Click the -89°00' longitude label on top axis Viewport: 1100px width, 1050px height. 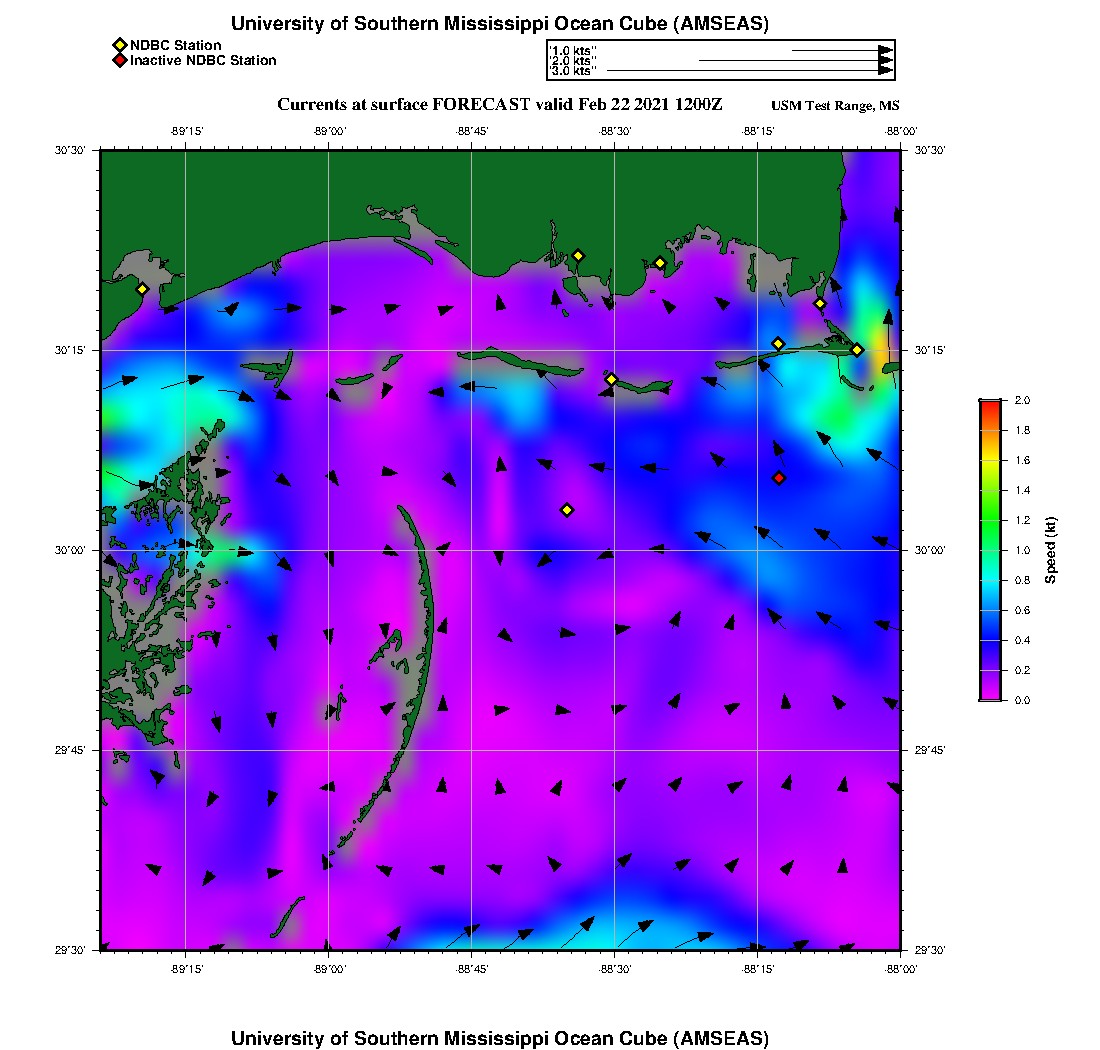point(329,130)
